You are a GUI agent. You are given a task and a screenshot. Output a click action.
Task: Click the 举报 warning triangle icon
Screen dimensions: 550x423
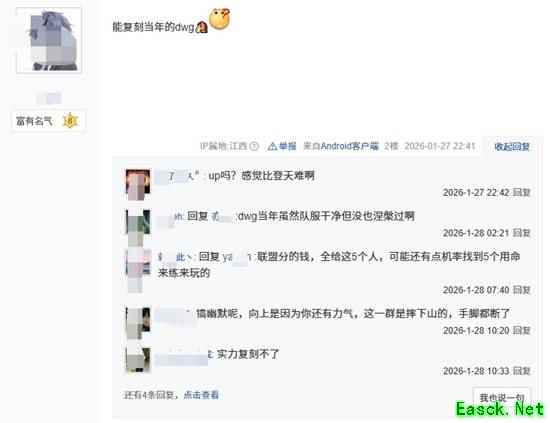(x=272, y=146)
